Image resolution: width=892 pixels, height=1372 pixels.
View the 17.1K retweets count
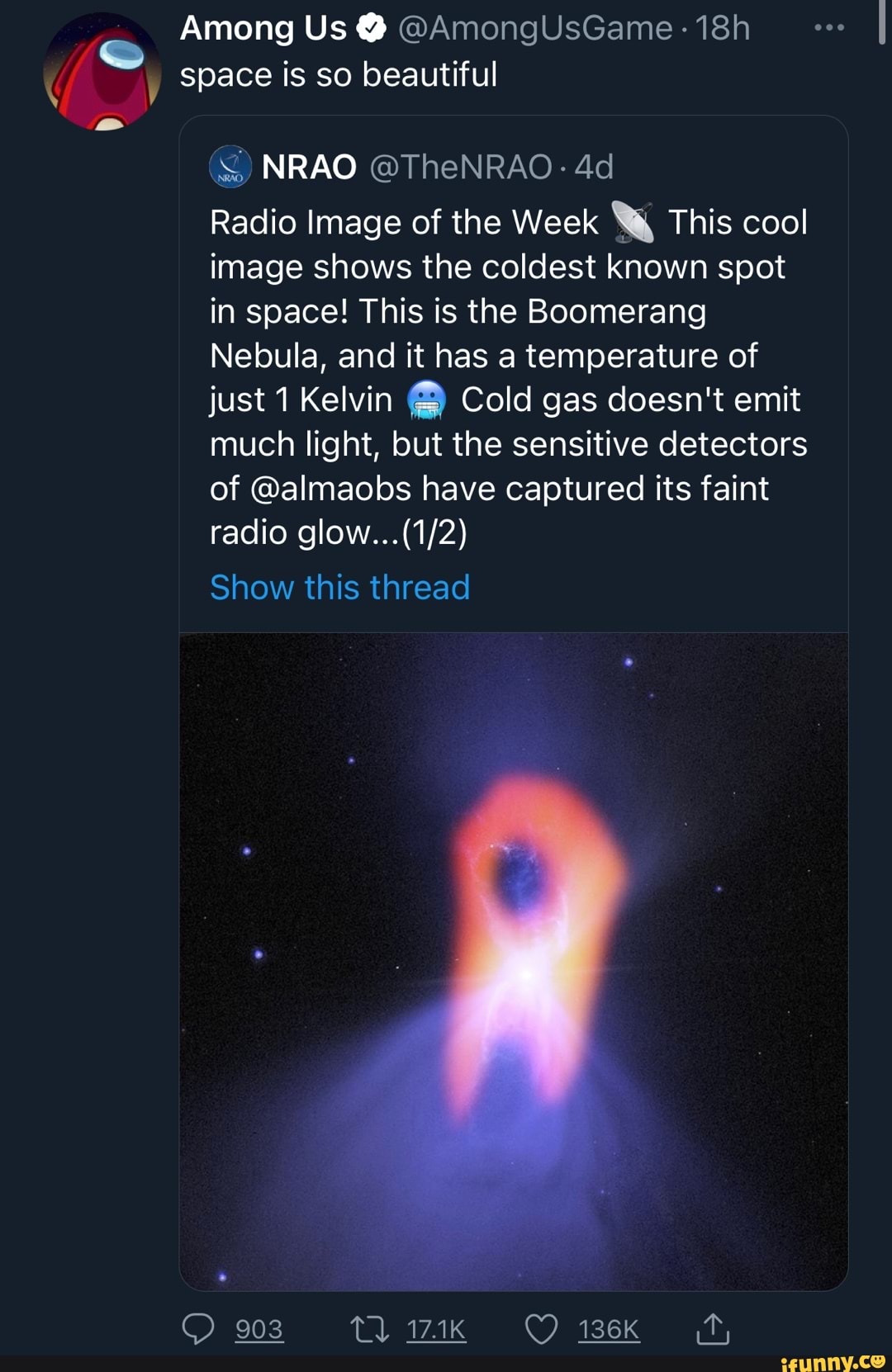tap(436, 1329)
